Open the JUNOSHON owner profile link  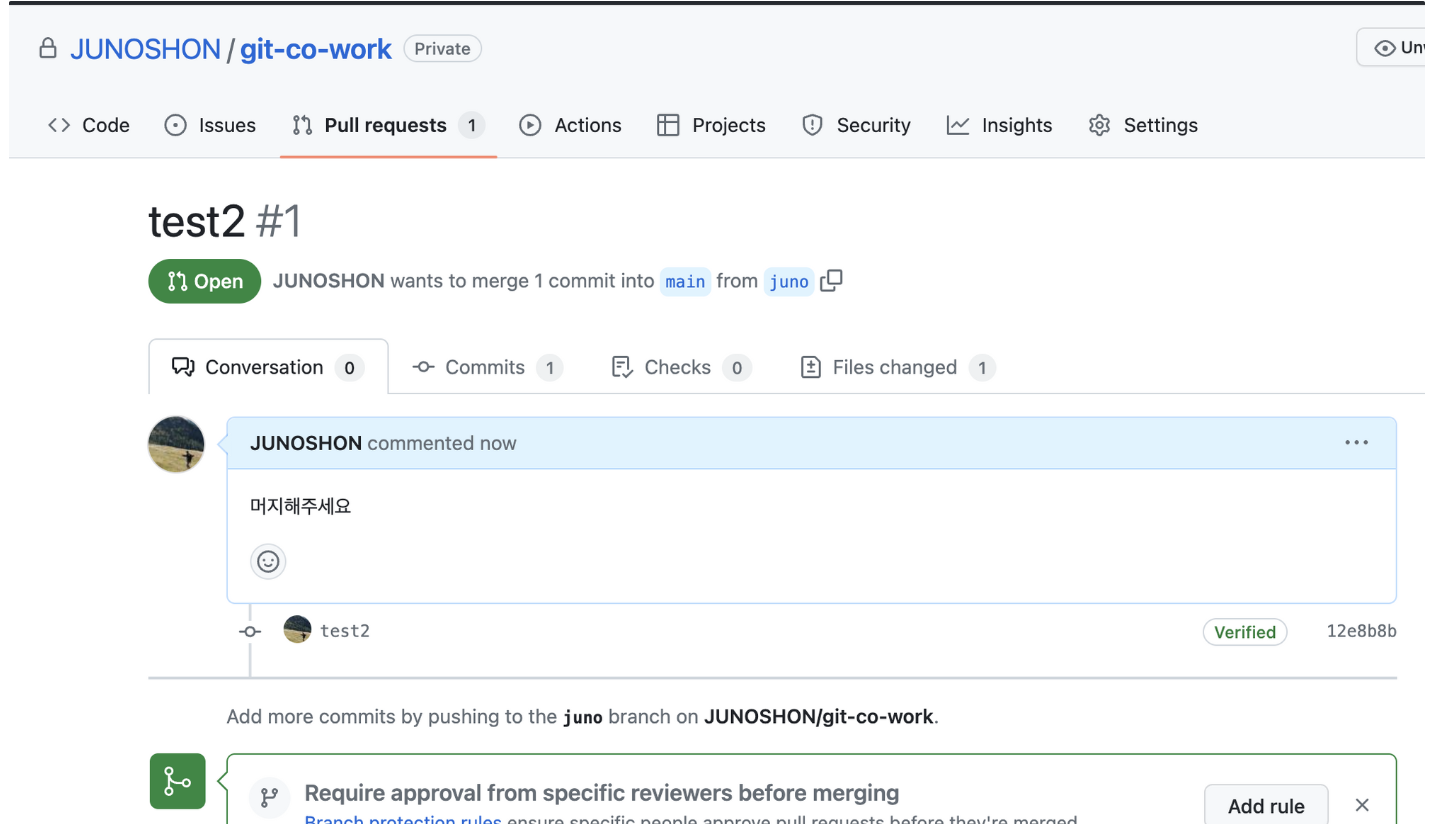point(145,49)
